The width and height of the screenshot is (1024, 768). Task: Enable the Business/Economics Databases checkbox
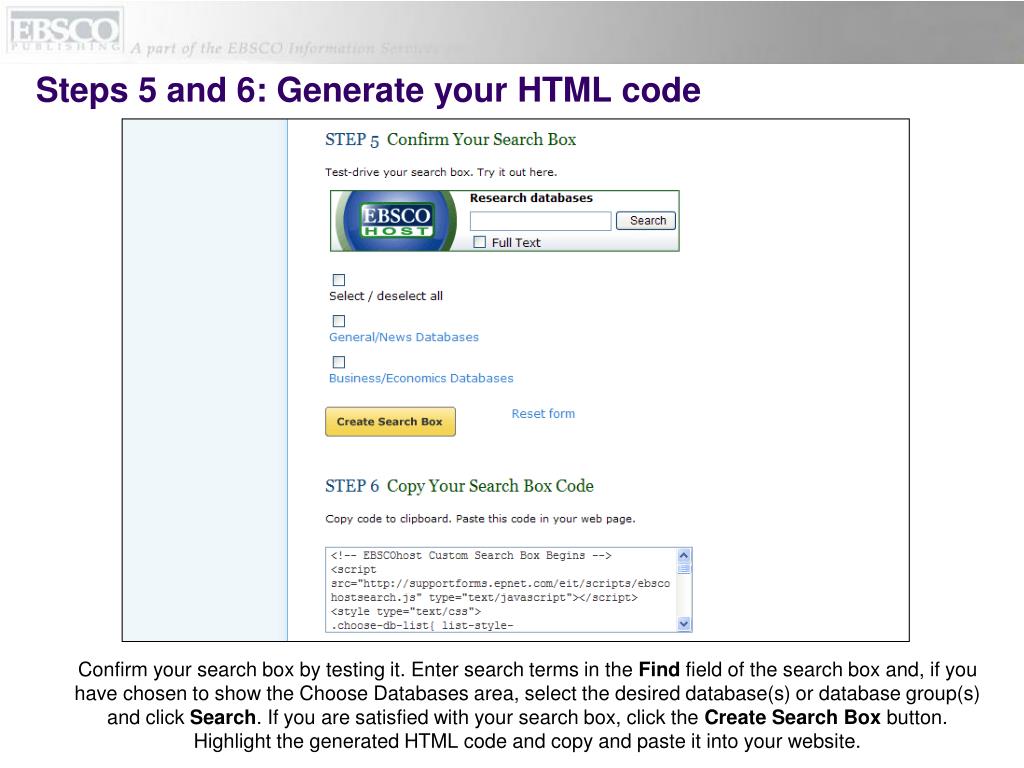click(x=339, y=362)
